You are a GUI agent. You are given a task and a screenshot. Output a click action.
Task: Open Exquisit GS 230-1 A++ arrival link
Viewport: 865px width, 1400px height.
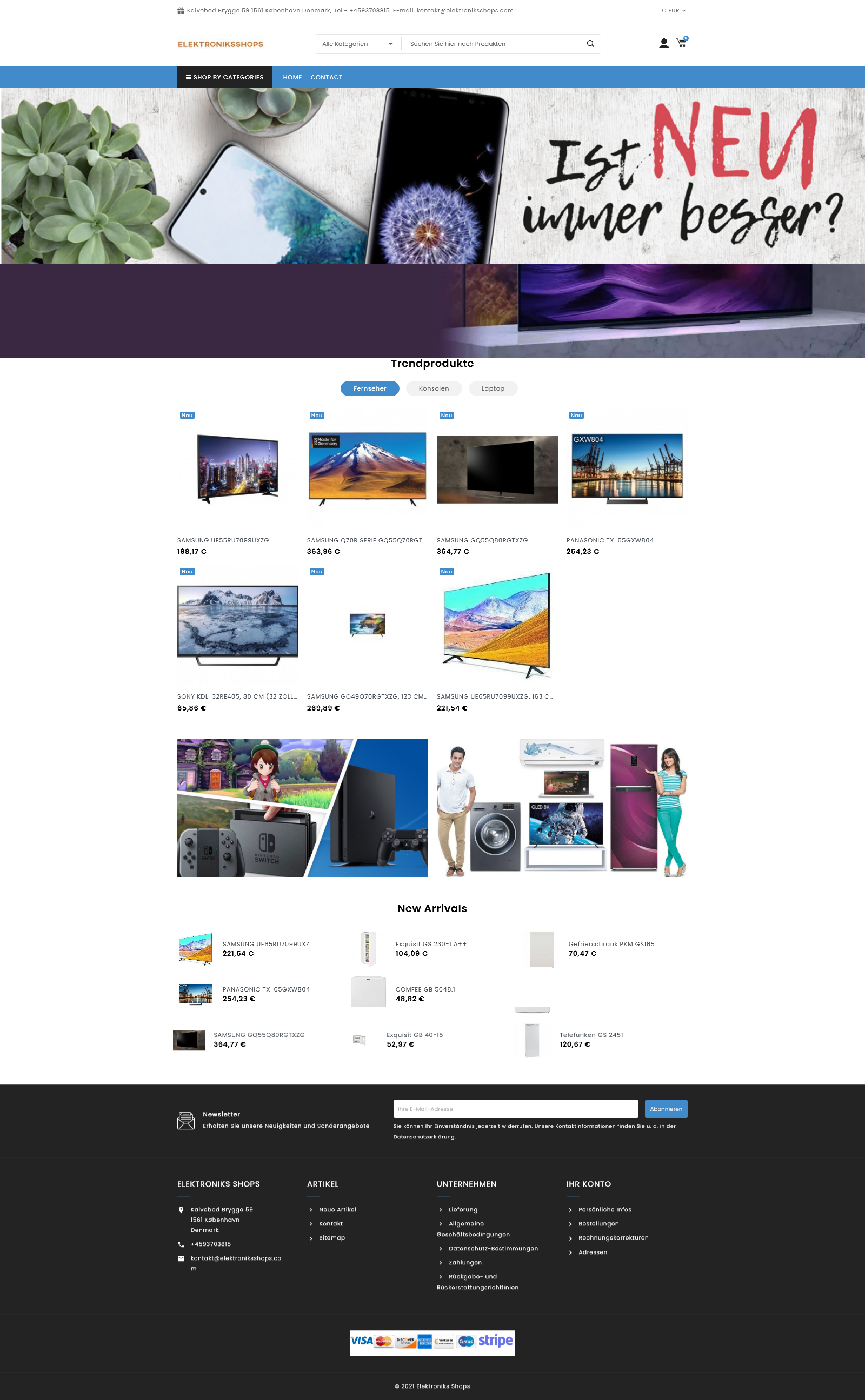coord(431,944)
